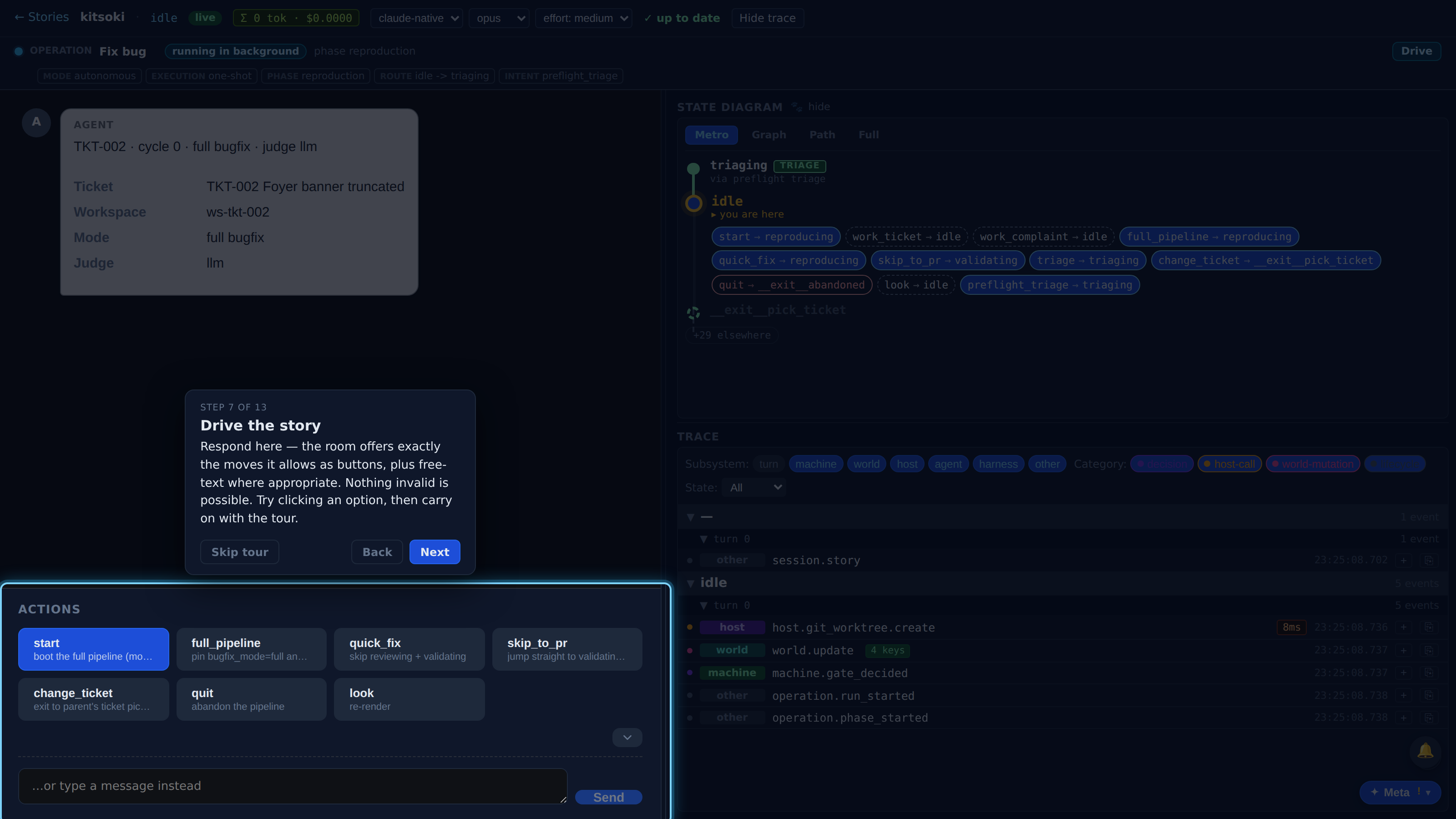The height and width of the screenshot is (819, 1456).
Task: Click the message input field
Action: (x=293, y=786)
